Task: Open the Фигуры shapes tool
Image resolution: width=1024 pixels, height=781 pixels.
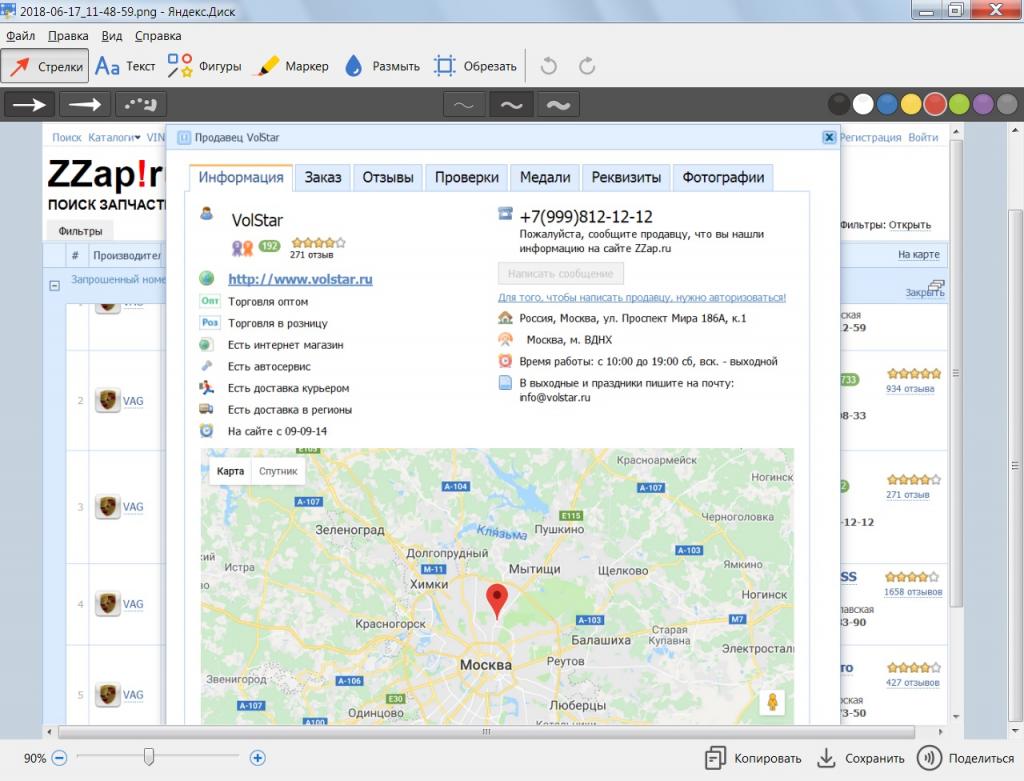Action: coord(204,66)
